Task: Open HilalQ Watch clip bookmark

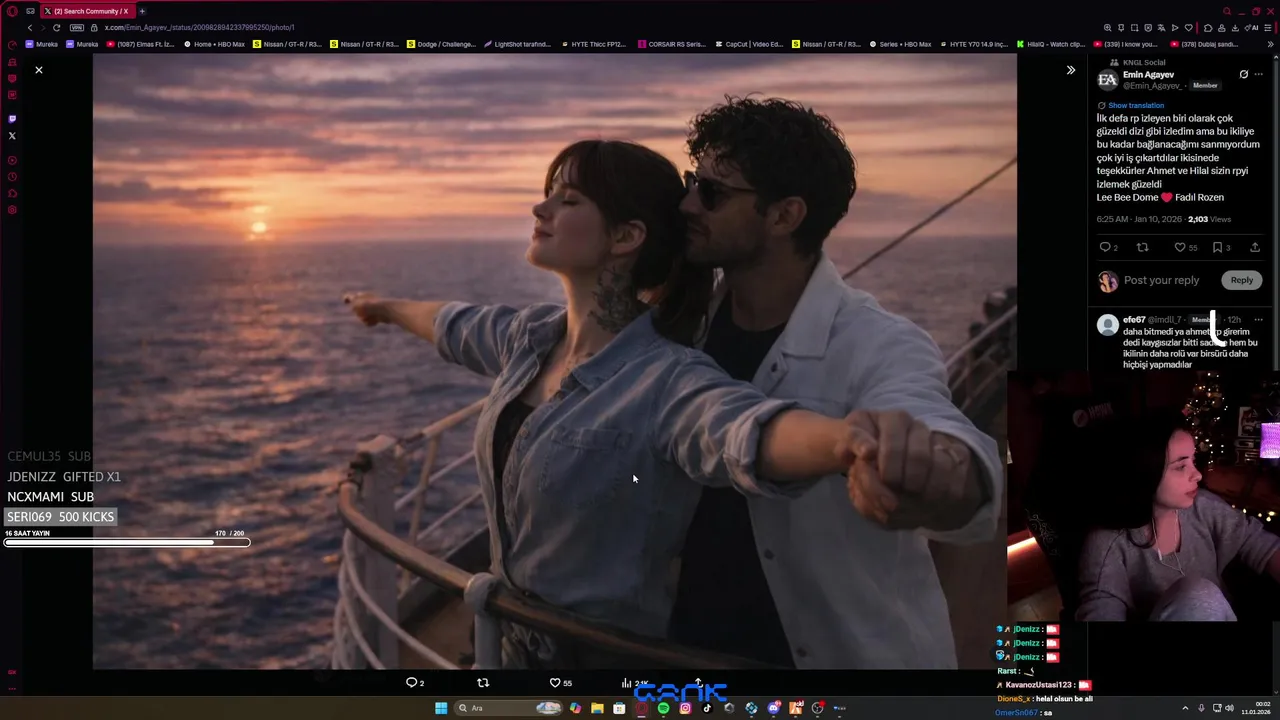Action: click(x=1050, y=44)
